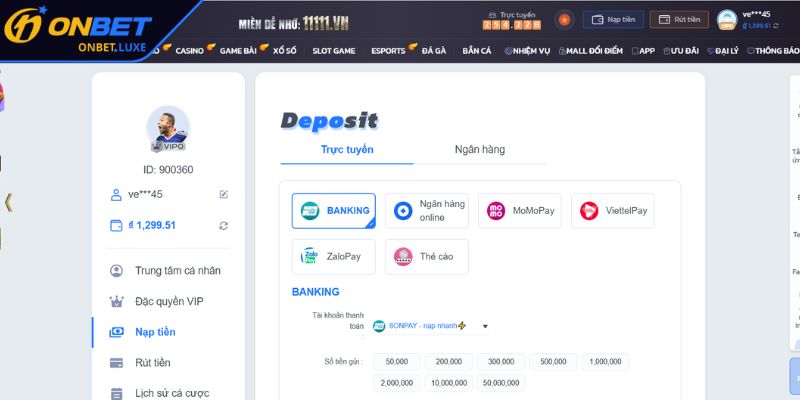The width and height of the screenshot is (800, 400).
Task: Choose the 300,000 deposit amount
Action: point(501,362)
